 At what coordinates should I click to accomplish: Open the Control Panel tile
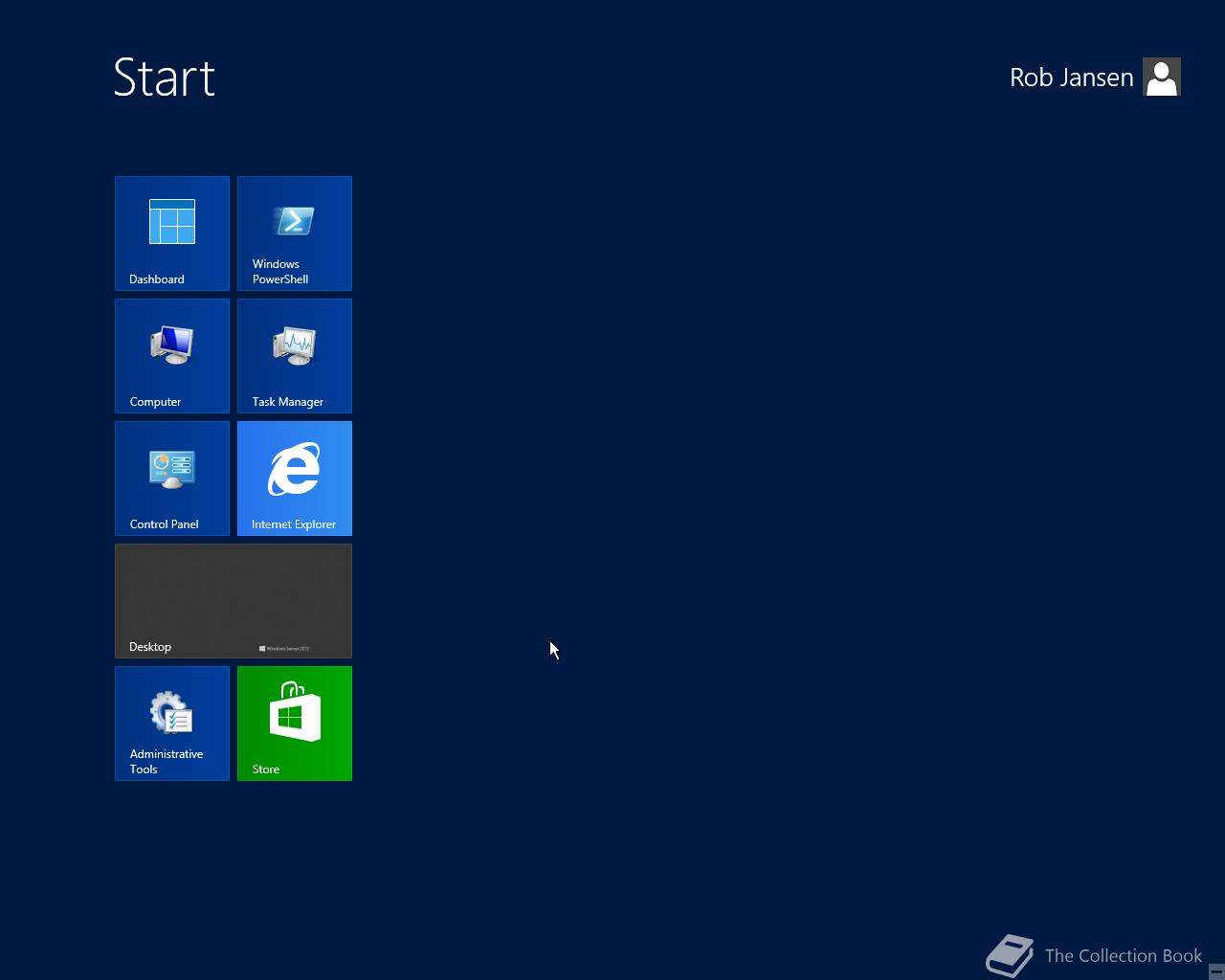[x=172, y=479]
